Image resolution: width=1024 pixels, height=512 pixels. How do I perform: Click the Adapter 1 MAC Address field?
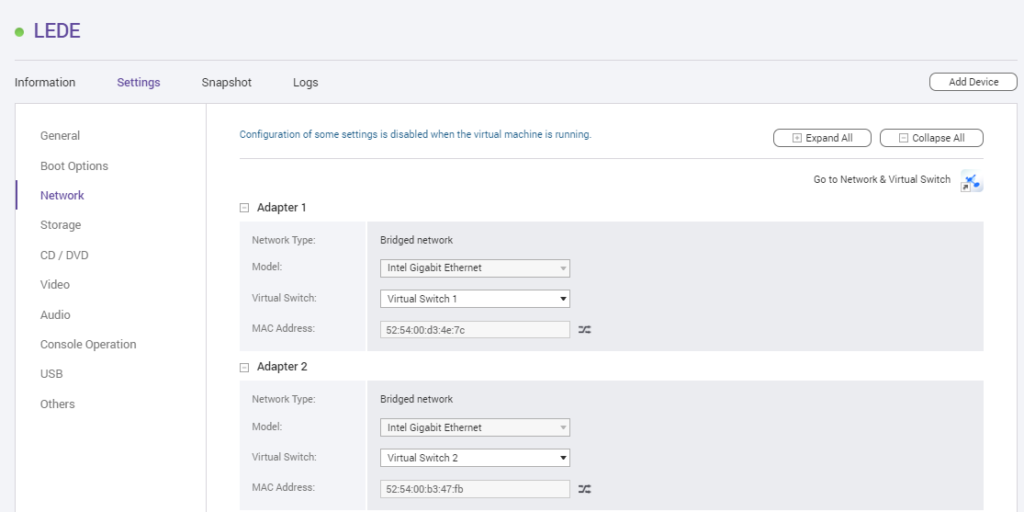[475, 330]
